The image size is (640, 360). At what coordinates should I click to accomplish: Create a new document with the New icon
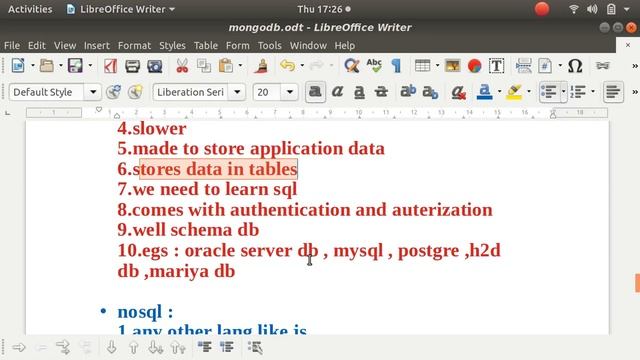[x=18, y=66]
